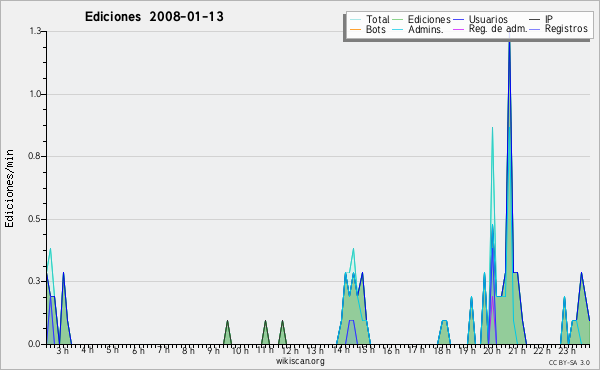Click the Reg. de adm. legend label
This screenshot has width=600, height=370.
coord(498,29)
